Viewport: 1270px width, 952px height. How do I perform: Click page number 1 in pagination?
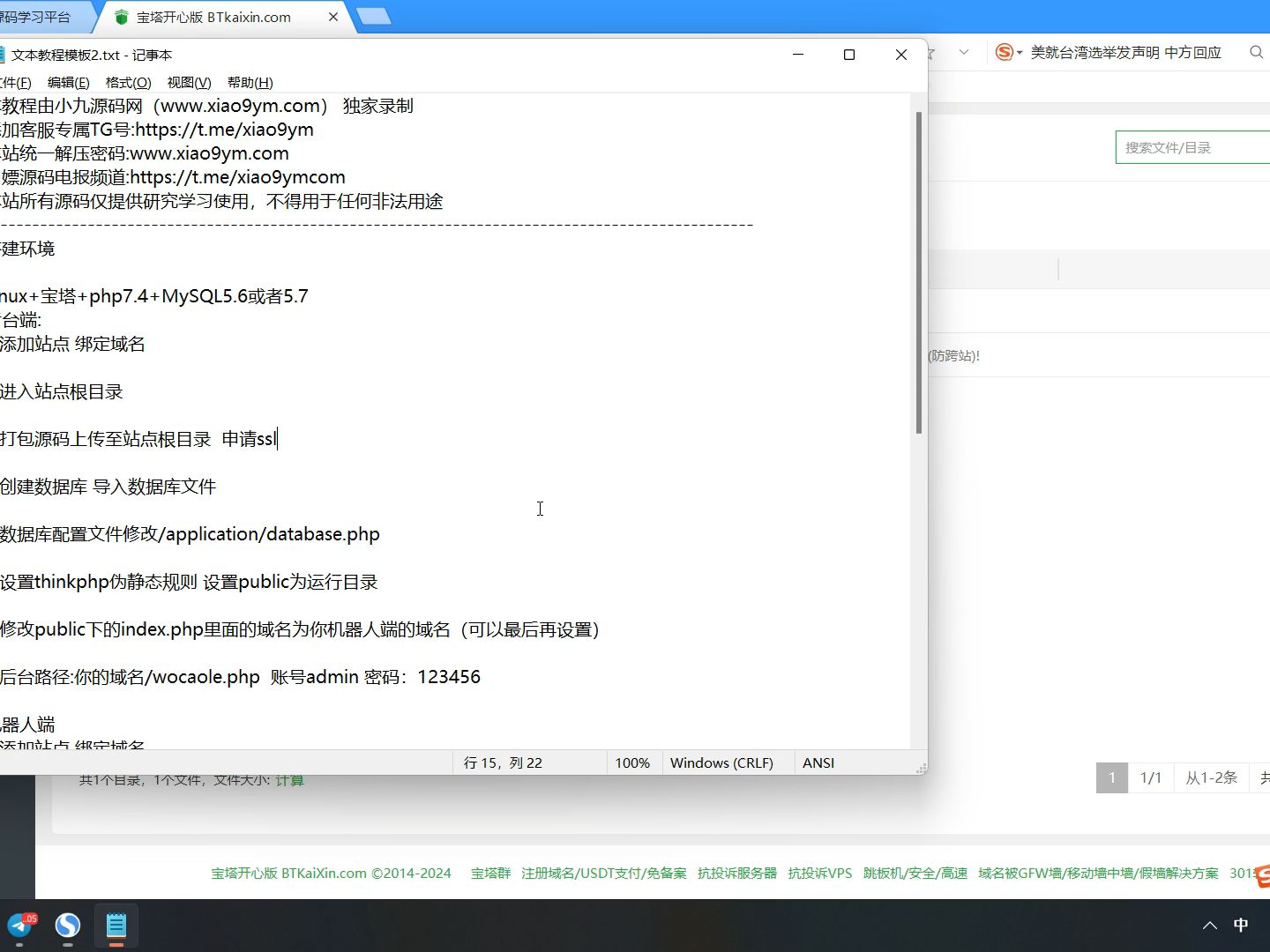(x=1112, y=777)
